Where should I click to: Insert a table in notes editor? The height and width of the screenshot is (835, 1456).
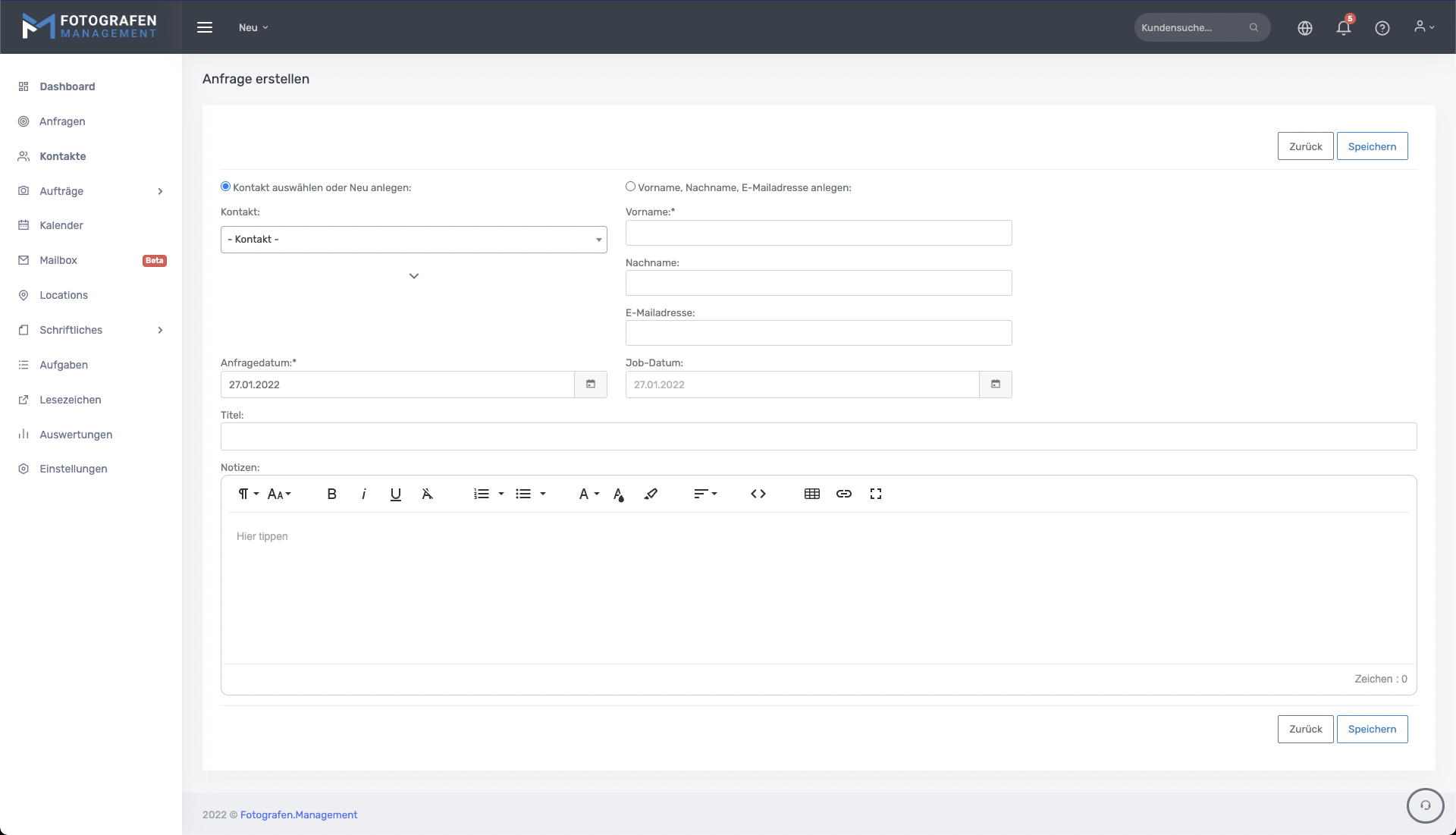click(811, 494)
